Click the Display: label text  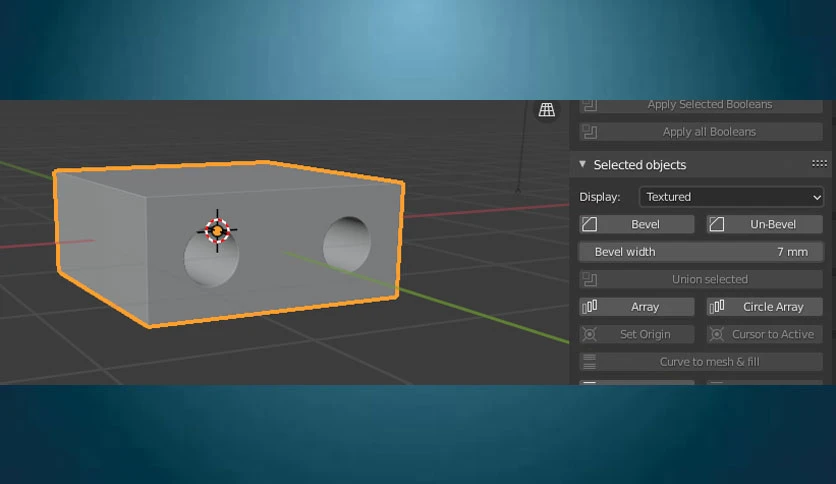tap(600, 197)
